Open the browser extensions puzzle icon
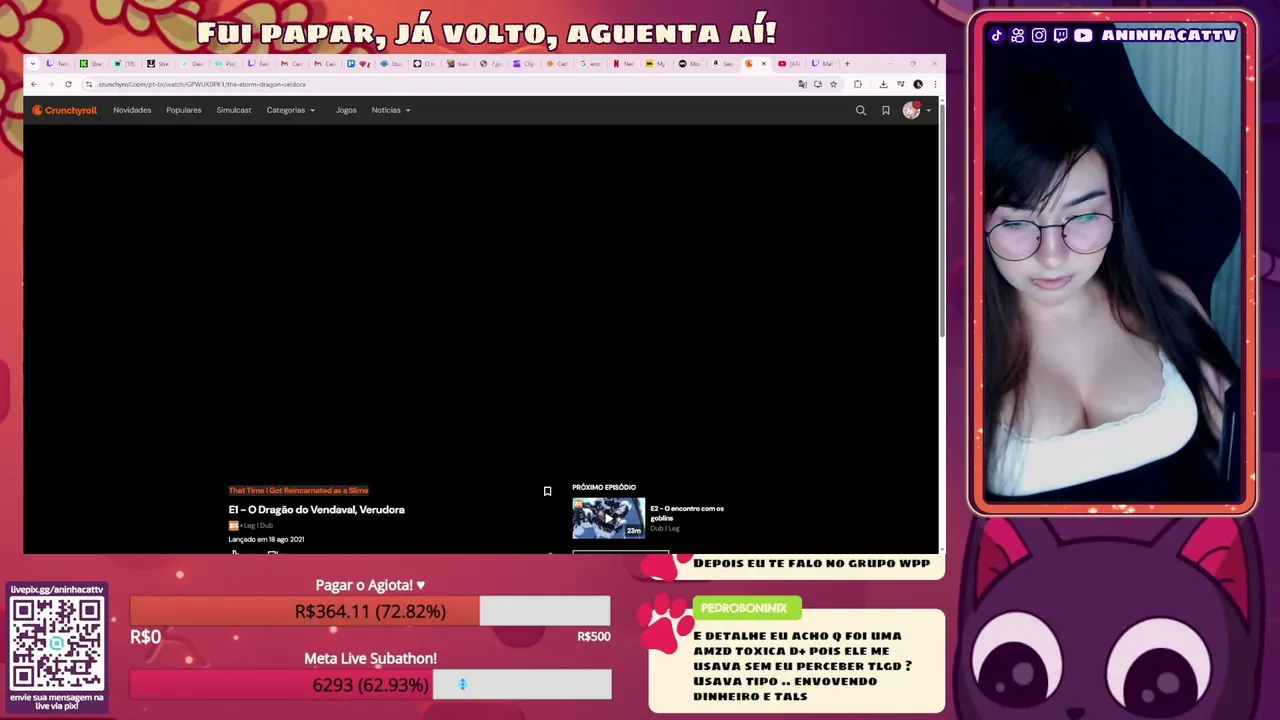The image size is (1280, 720). 858,84
